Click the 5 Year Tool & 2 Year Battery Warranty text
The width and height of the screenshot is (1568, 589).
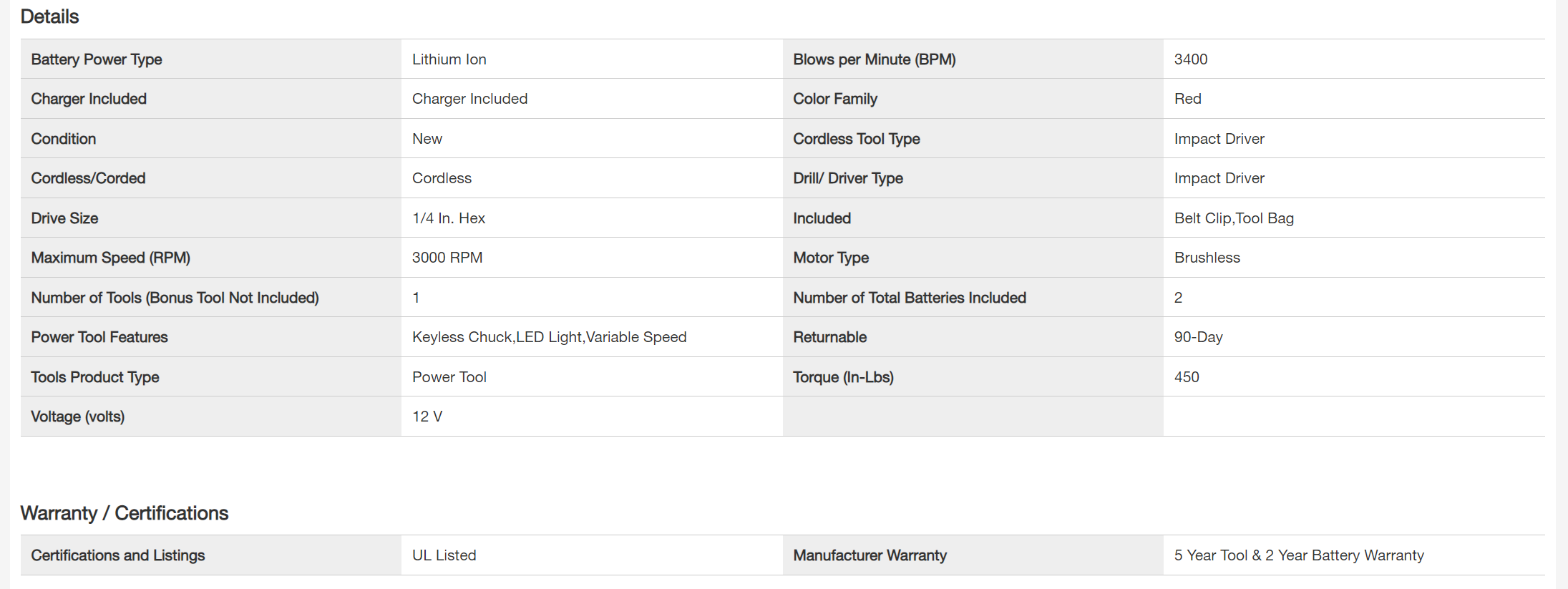point(1298,555)
